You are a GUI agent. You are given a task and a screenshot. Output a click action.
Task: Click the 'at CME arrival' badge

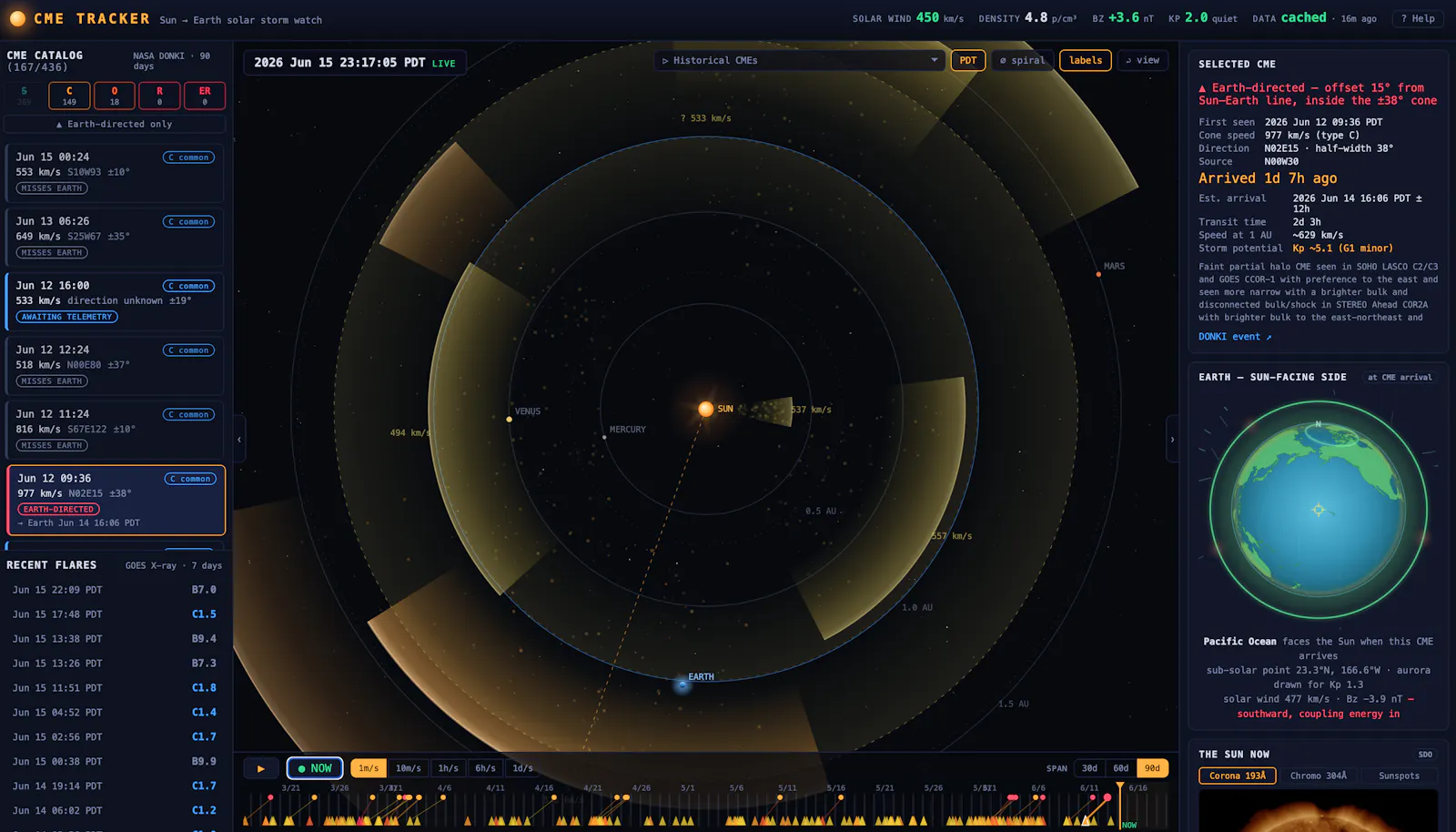point(1400,377)
